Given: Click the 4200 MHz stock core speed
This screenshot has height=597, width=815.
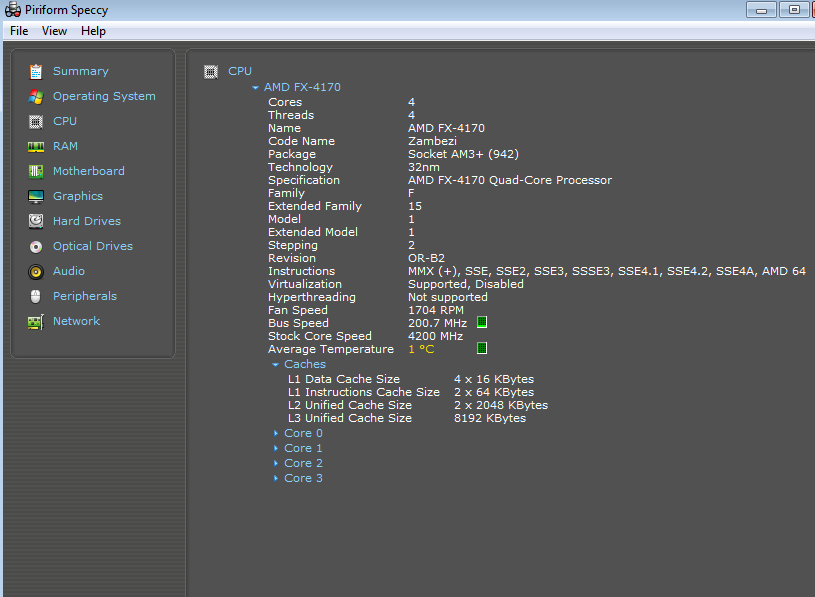Looking at the screenshot, I should pos(436,336).
